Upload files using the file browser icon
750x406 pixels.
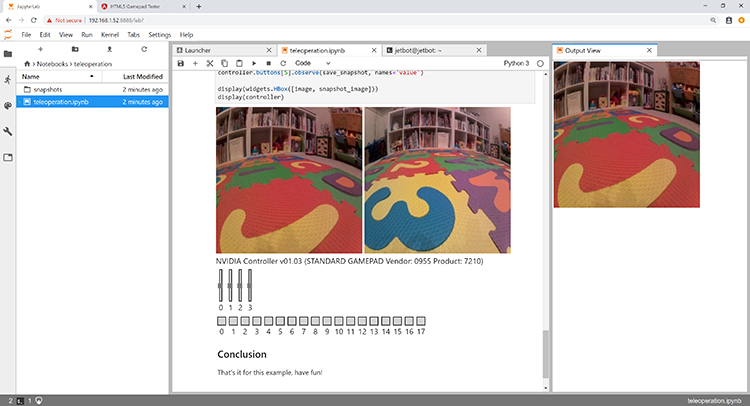click(x=109, y=49)
